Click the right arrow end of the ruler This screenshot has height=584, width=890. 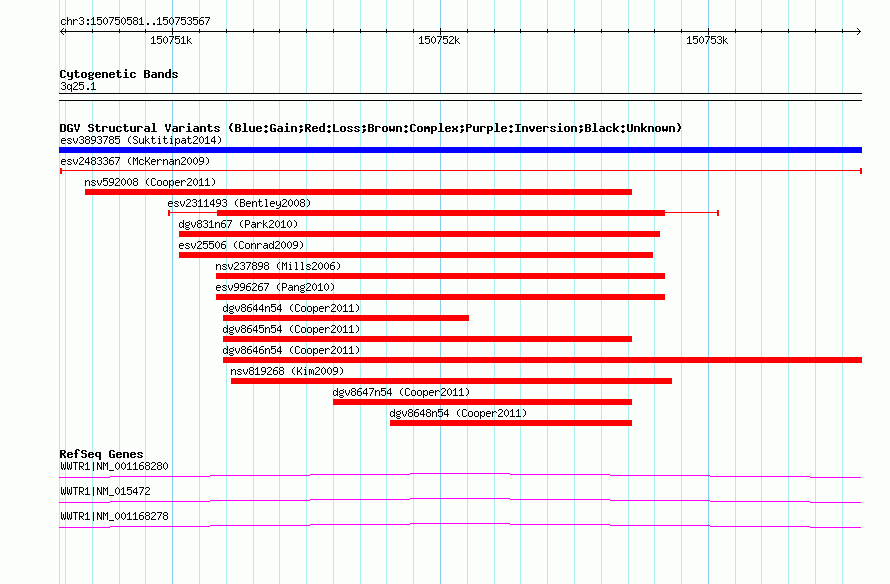858,32
